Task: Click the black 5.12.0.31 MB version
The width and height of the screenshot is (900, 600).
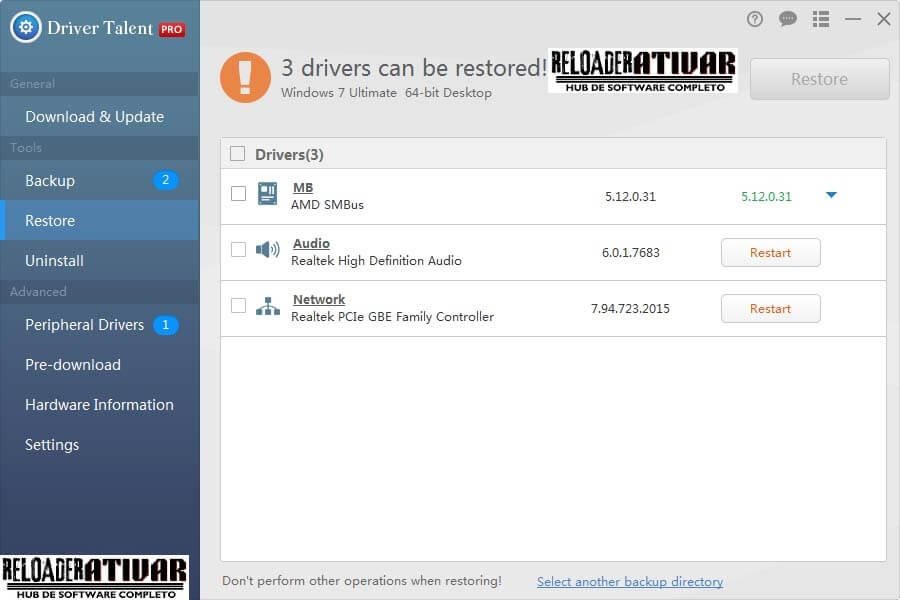Action: [x=630, y=197]
